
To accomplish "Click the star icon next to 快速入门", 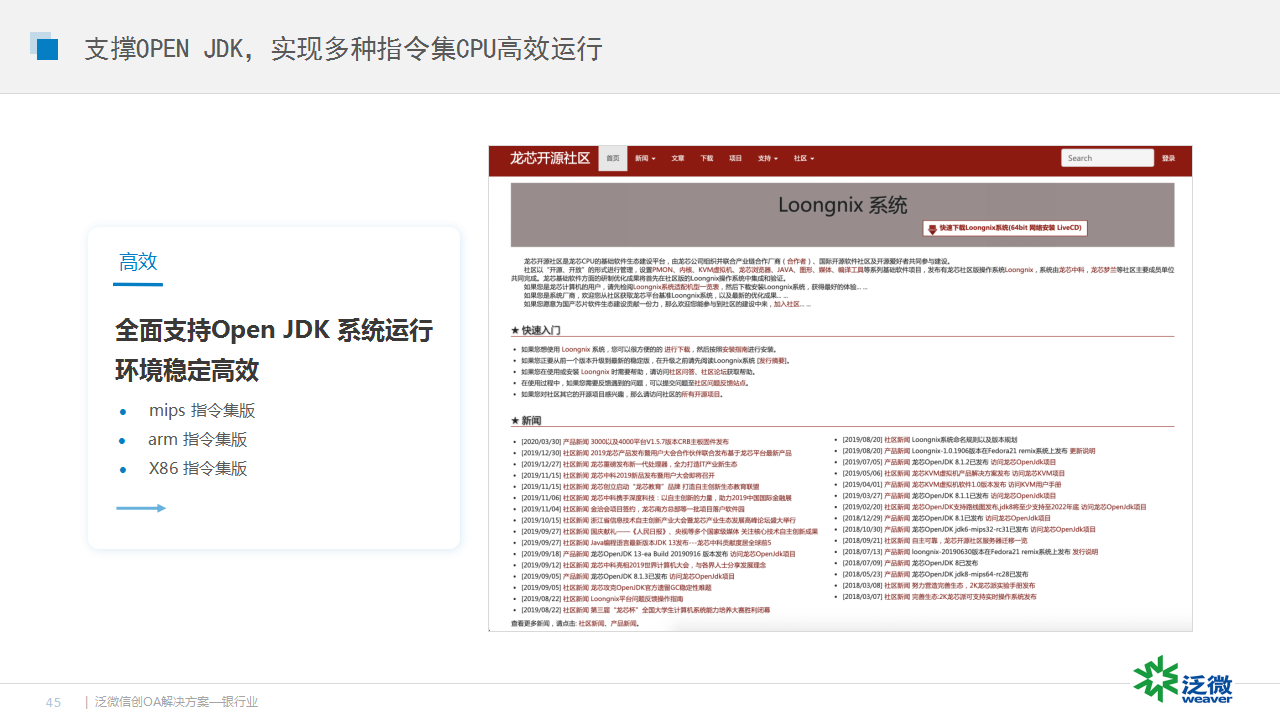I will [515, 330].
